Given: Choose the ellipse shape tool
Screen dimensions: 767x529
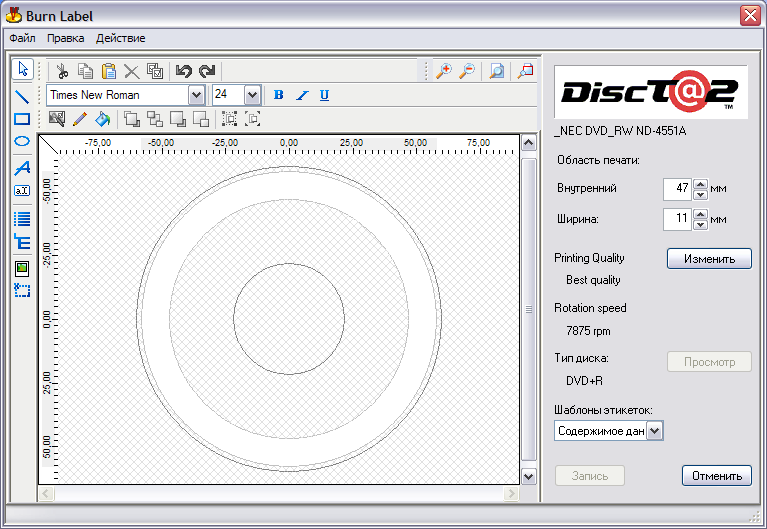Looking at the screenshot, I should click(x=22, y=142).
